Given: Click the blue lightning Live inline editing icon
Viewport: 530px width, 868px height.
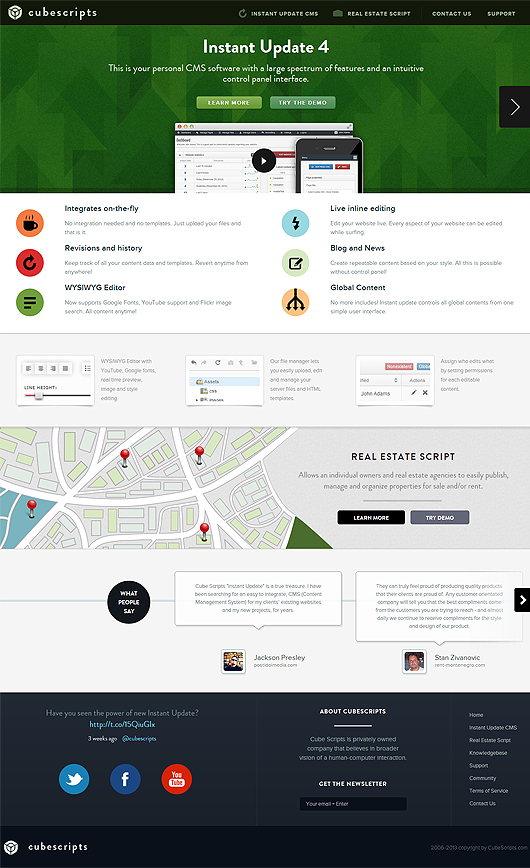Looking at the screenshot, I should 296,223.
